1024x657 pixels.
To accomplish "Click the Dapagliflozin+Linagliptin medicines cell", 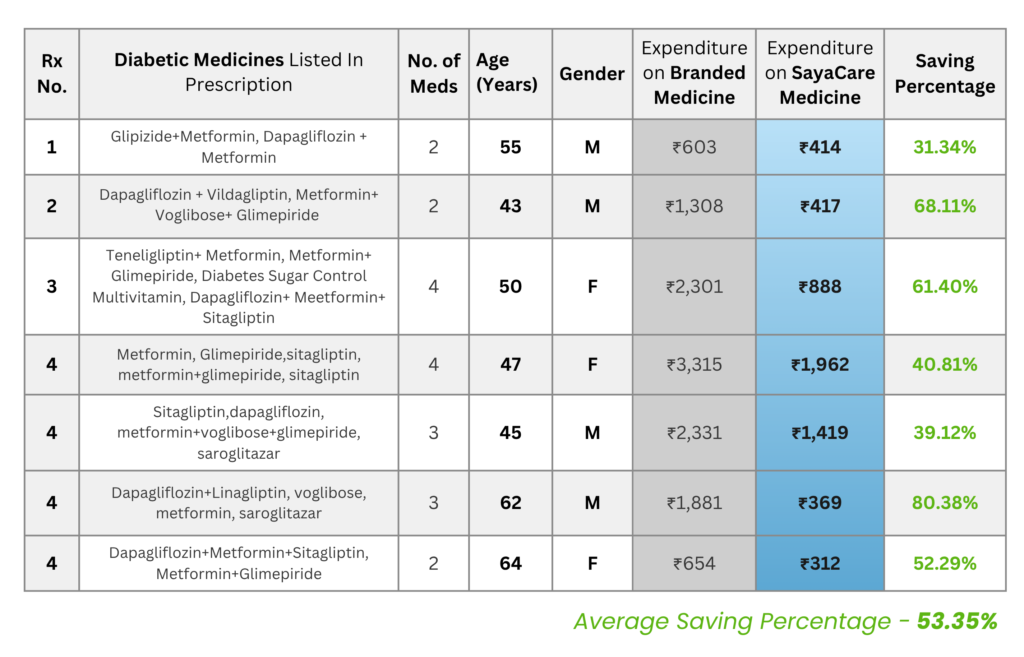I will click(238, 503).
